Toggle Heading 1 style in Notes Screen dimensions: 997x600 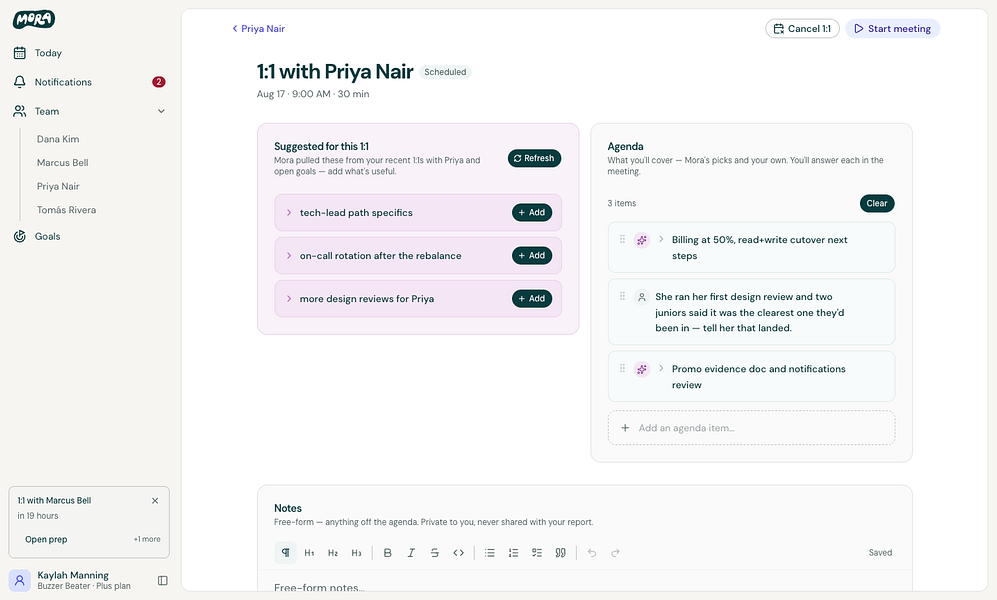[309, 553]
